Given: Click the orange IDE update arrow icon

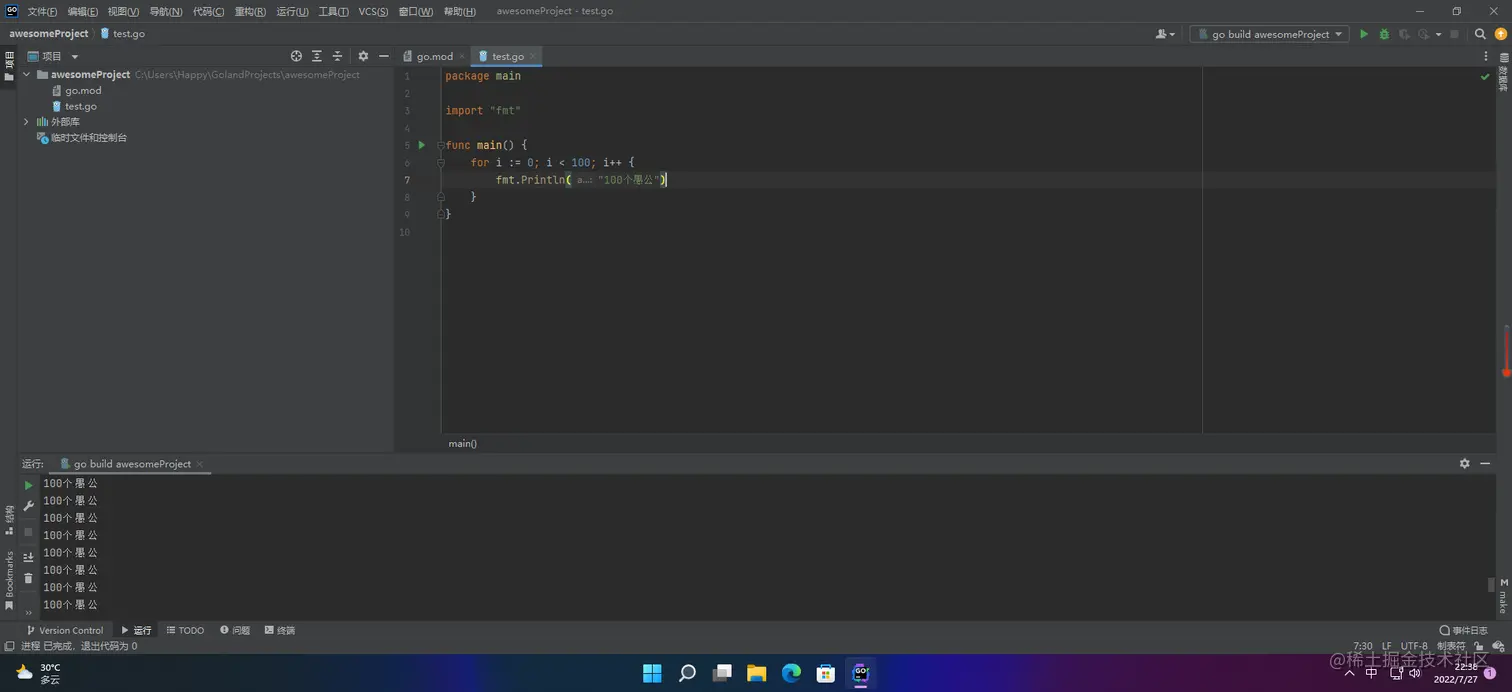Looking at the screenshot, I should (1500, 34).
